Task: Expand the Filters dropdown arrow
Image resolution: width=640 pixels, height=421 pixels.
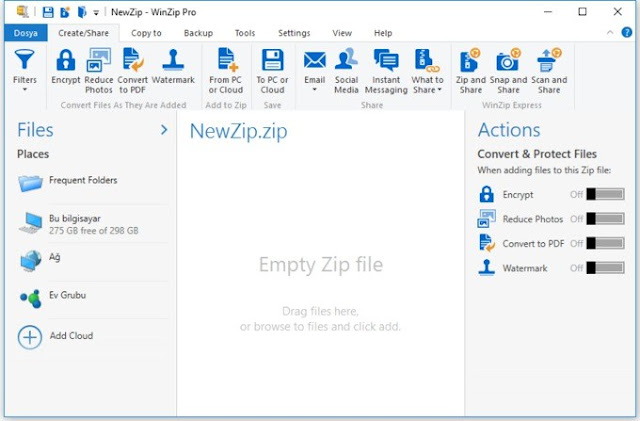Action: coord(24,89)
